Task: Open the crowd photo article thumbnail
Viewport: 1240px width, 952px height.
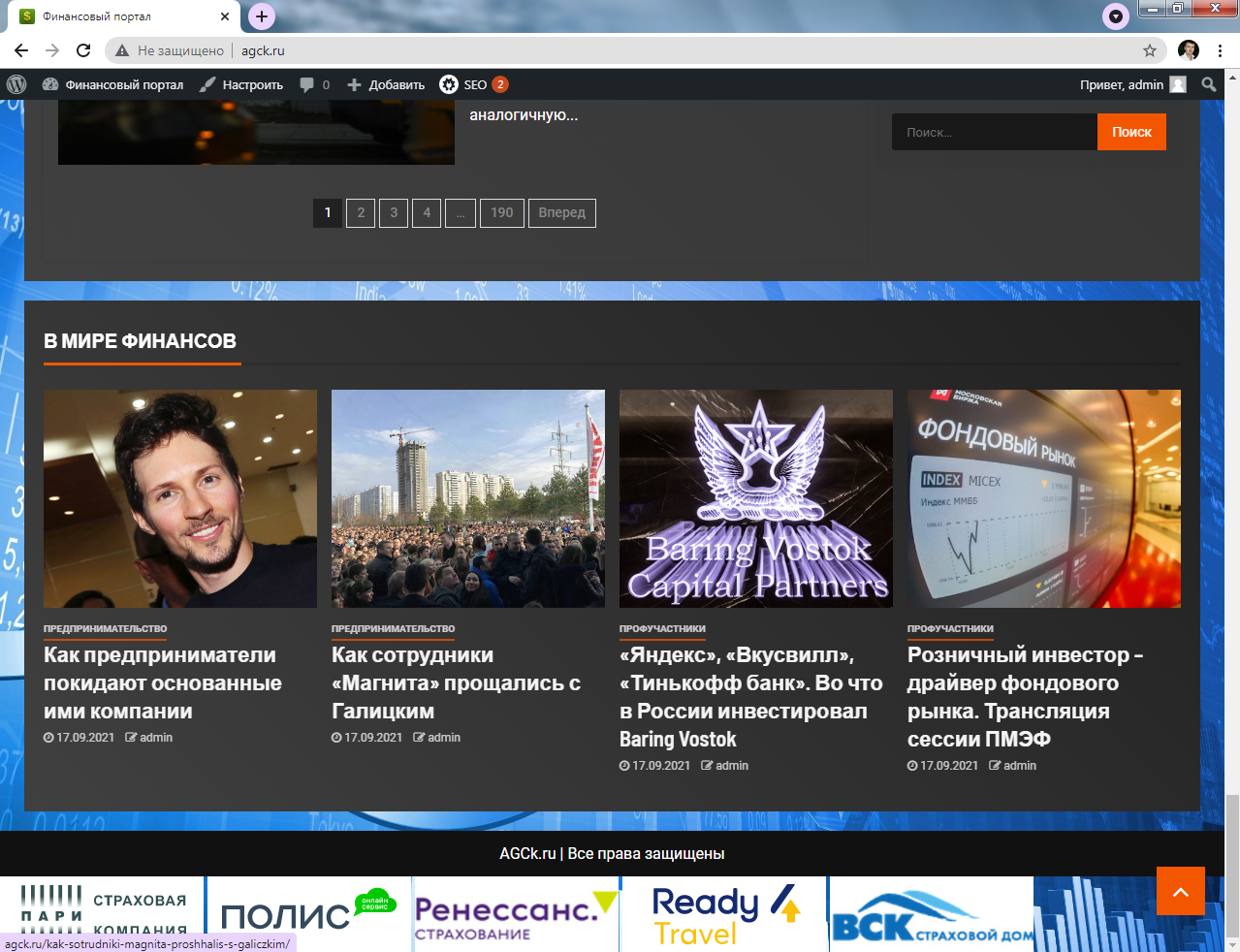Action: pos(468,498)
